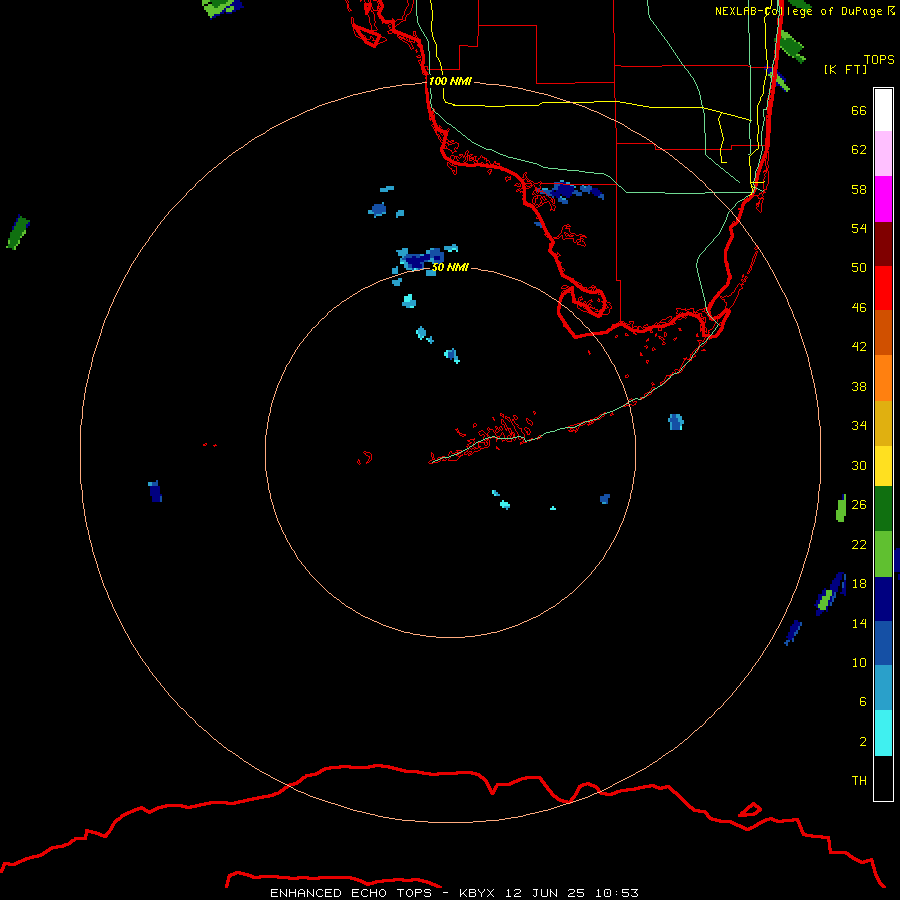Pick the bright red legend color band

(x=883, y=288)
